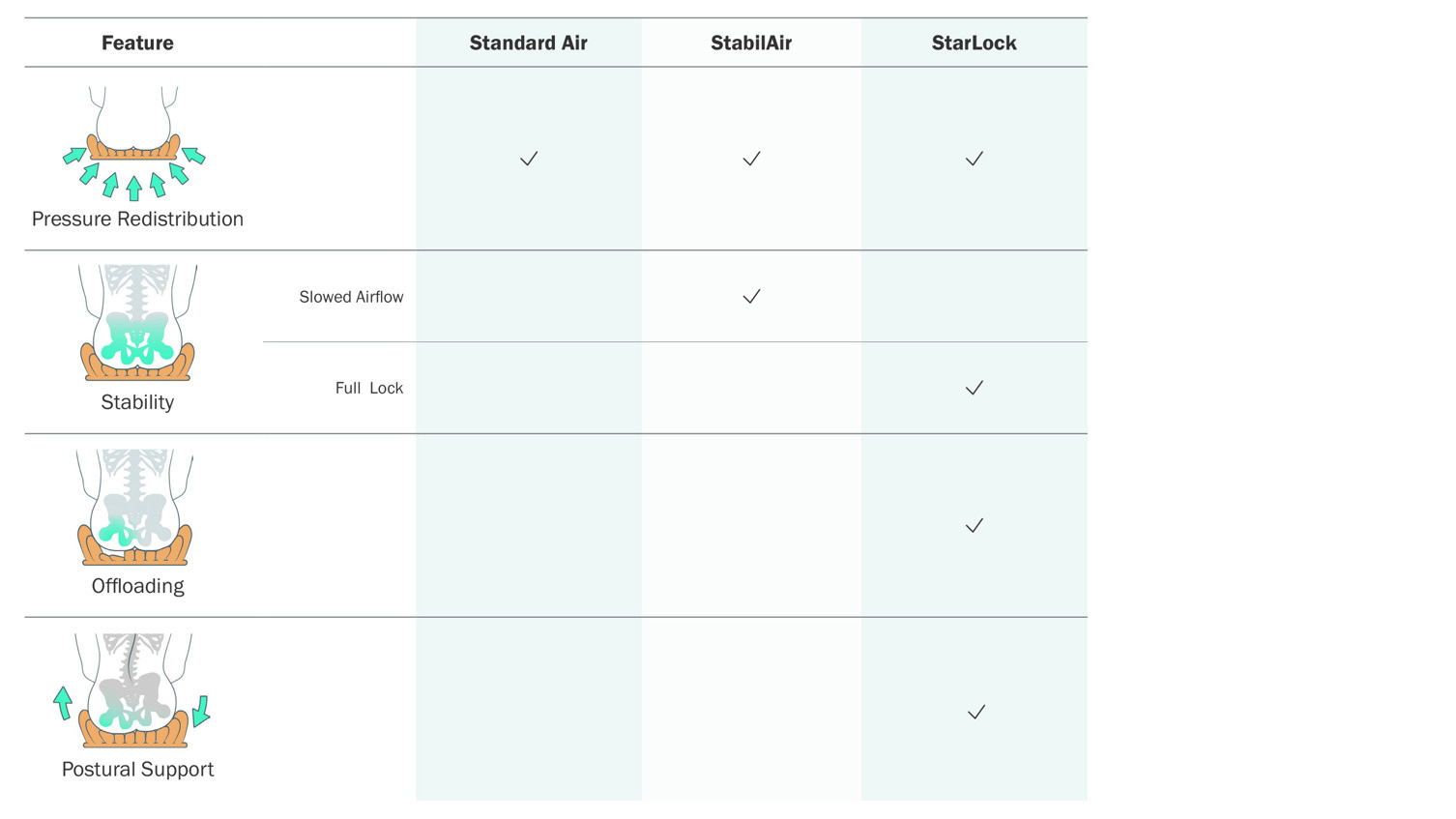The image size is (1456, 819).
Task: Click StabilAir's Pressure Redistribution checkmark
Action: coord(751,159)
